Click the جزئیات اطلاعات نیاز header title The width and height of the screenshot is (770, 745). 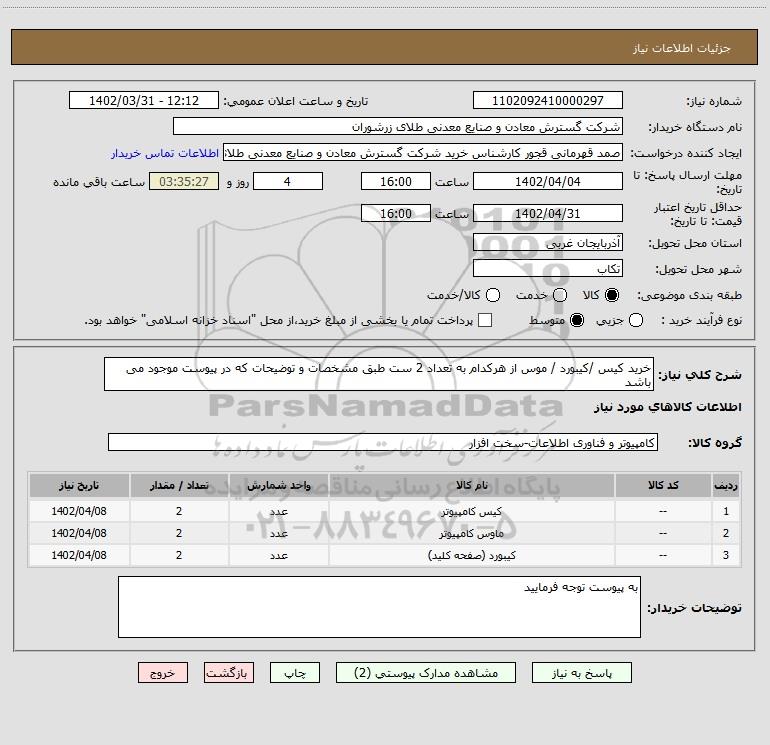(x=682, y=48)
